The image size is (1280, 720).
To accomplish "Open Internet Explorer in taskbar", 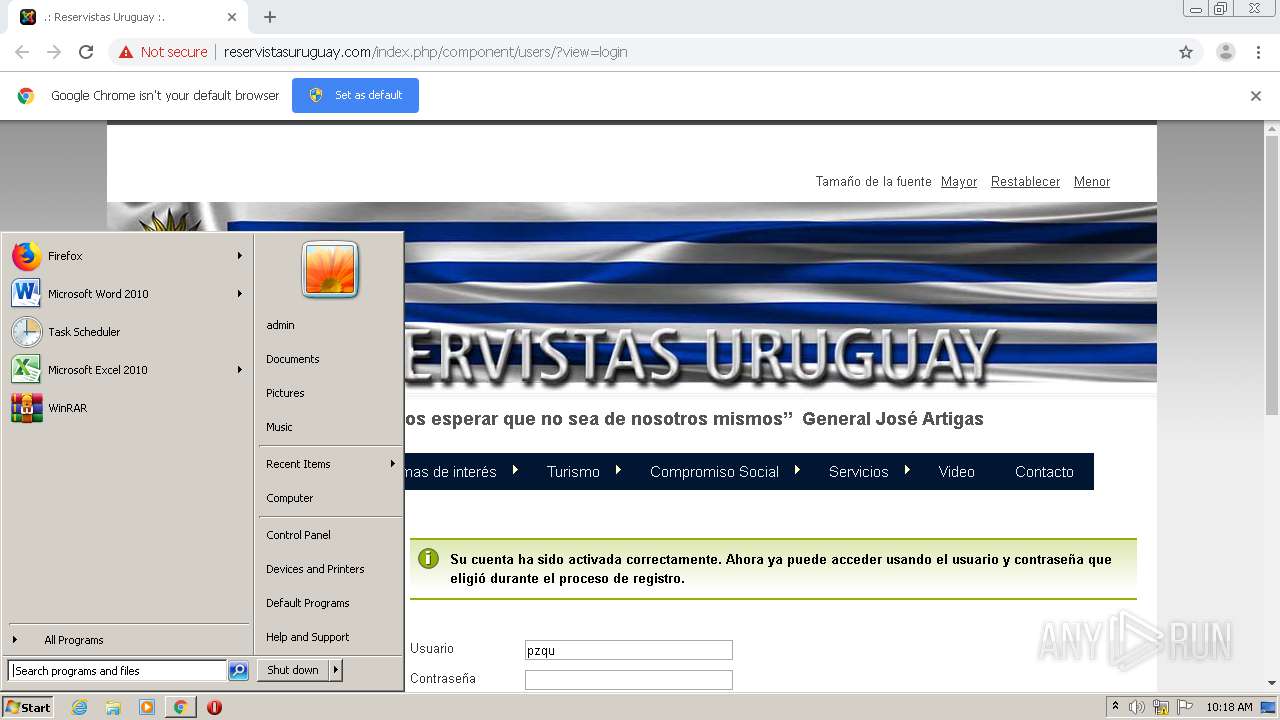I will 79,707.
